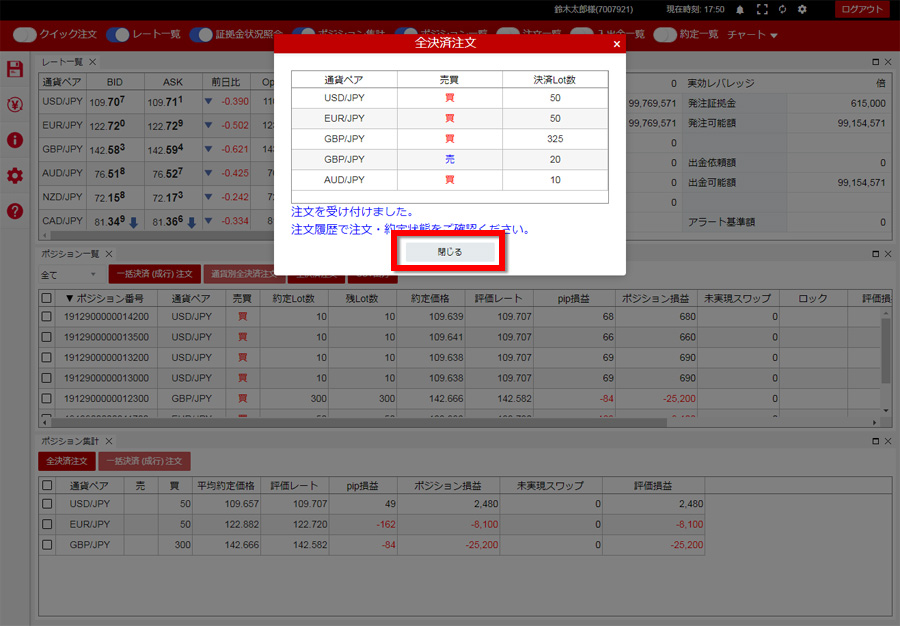
Task: Check the box for position 1912900000013500
Action: (x=46, y=337)
